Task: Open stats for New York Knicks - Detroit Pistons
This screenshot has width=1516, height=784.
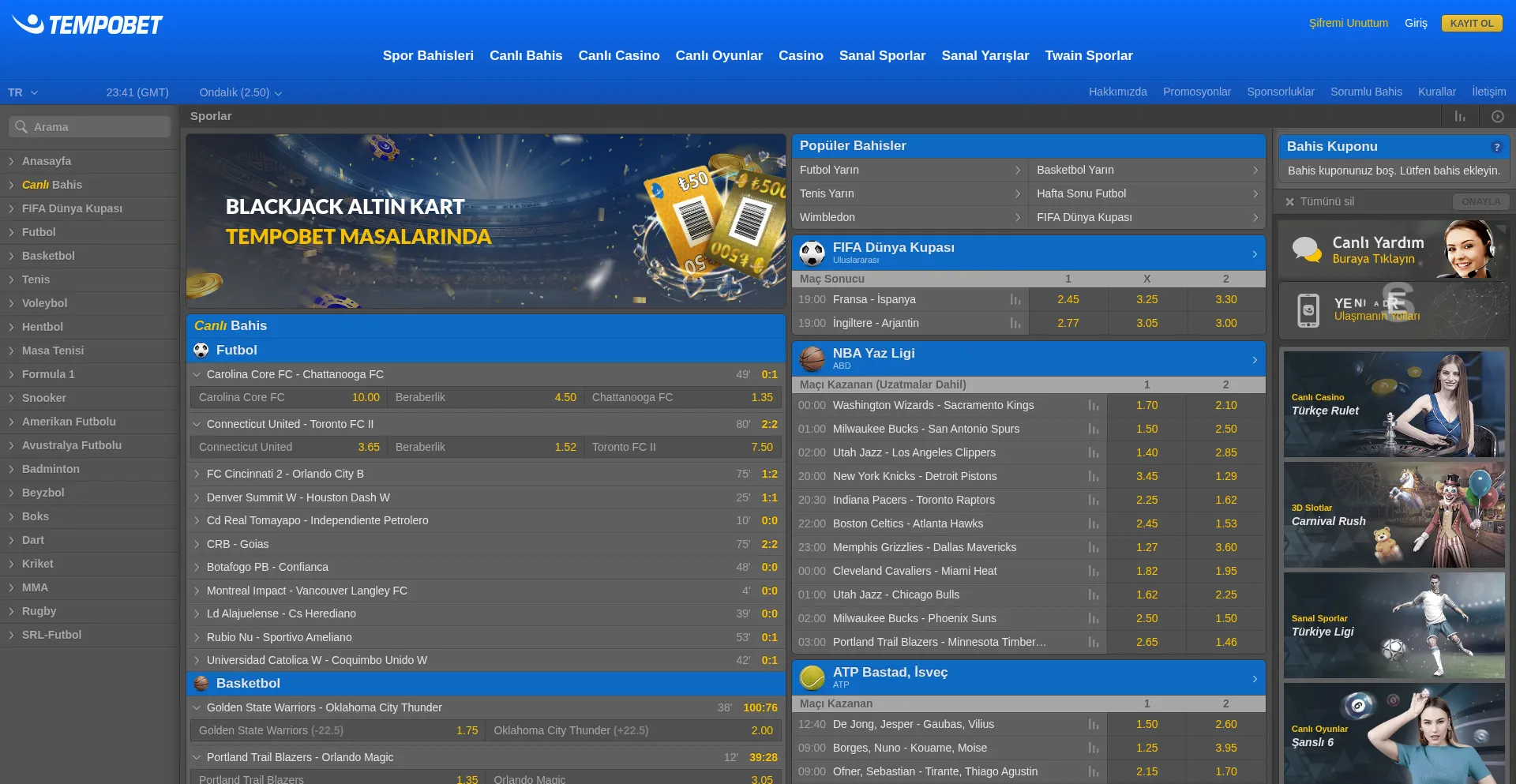Action: click(1094, 477)
